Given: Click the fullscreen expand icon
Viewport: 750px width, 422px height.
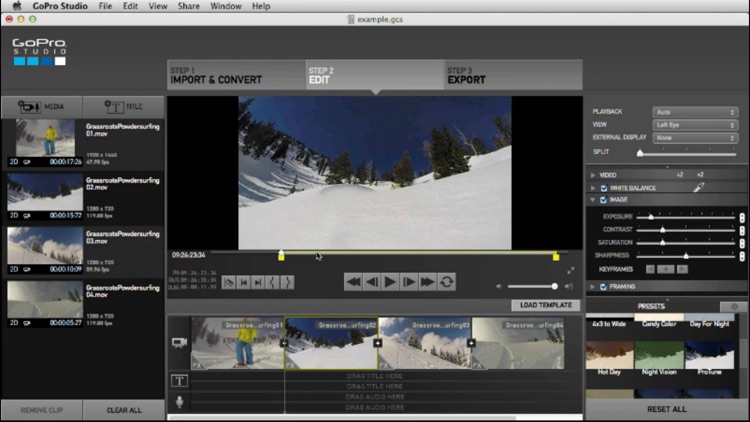Looking at the screenshot, I should (x=571, y=270).
